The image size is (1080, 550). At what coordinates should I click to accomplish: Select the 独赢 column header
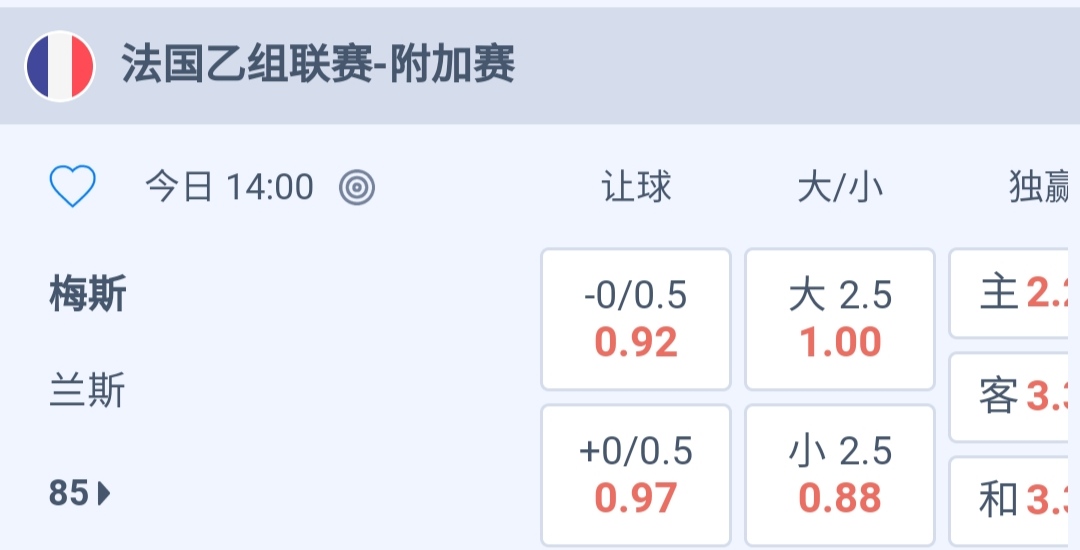click(1040, 187)
